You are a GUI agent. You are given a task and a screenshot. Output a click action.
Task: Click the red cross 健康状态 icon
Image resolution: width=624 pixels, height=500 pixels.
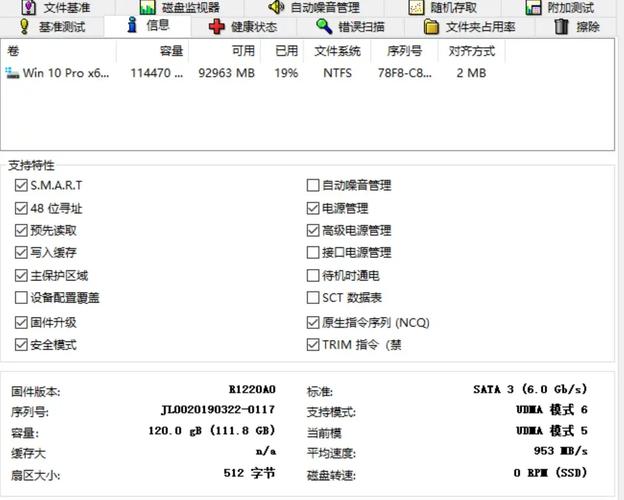[216, 27]
